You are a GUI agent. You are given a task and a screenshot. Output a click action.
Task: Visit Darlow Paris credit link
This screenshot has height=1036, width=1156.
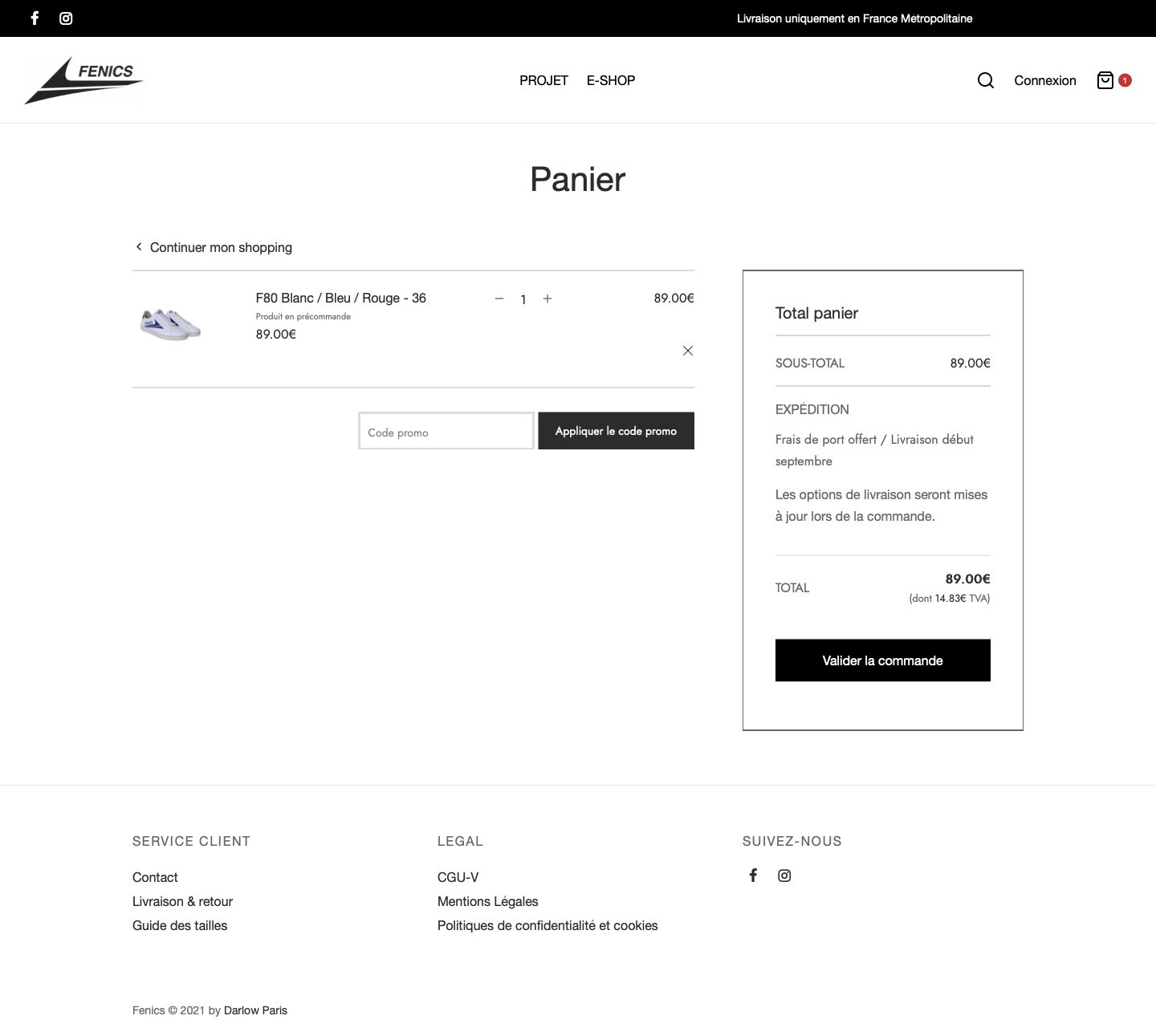pos(255,1010)
